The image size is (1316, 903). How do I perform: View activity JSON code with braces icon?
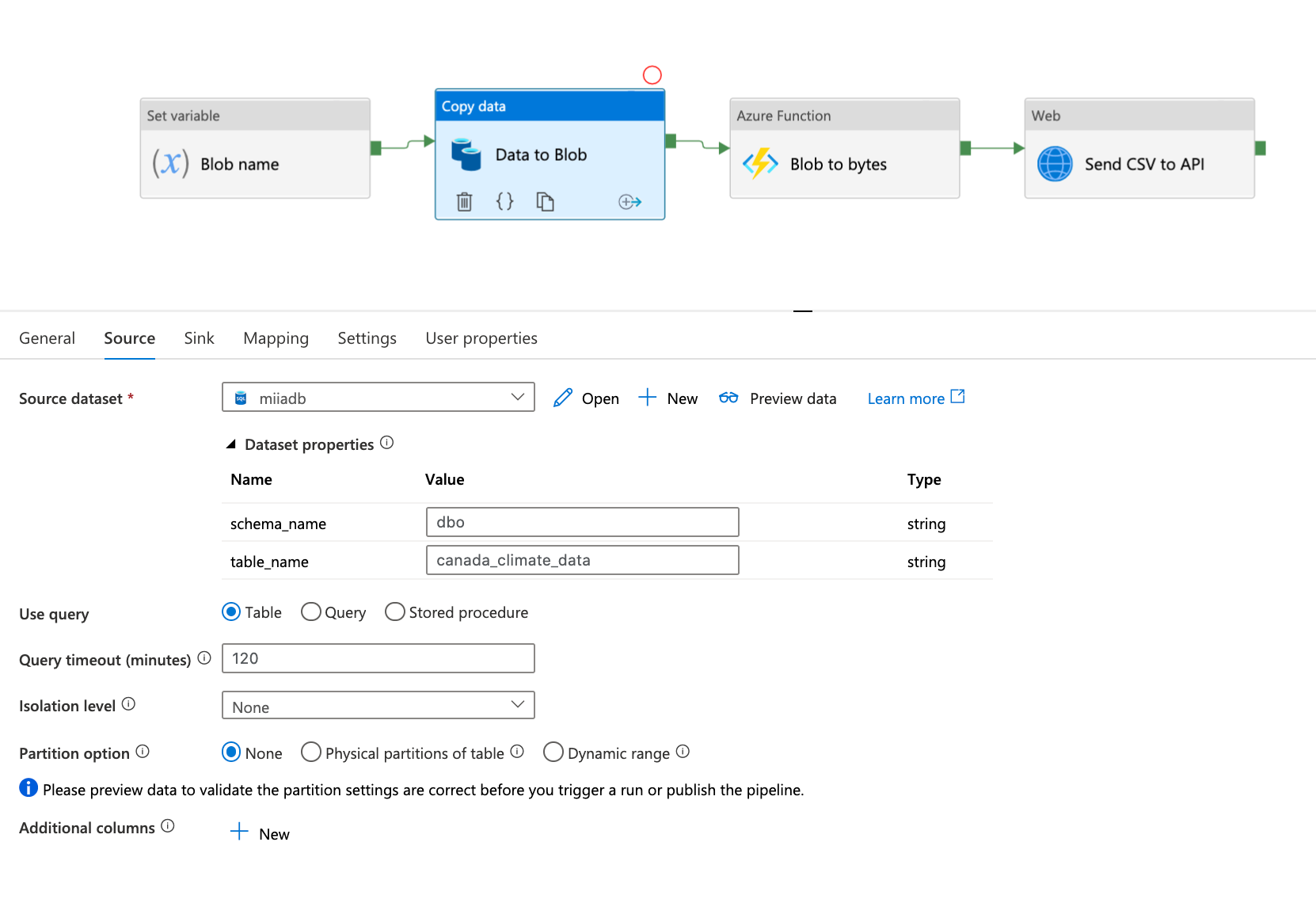504,202
